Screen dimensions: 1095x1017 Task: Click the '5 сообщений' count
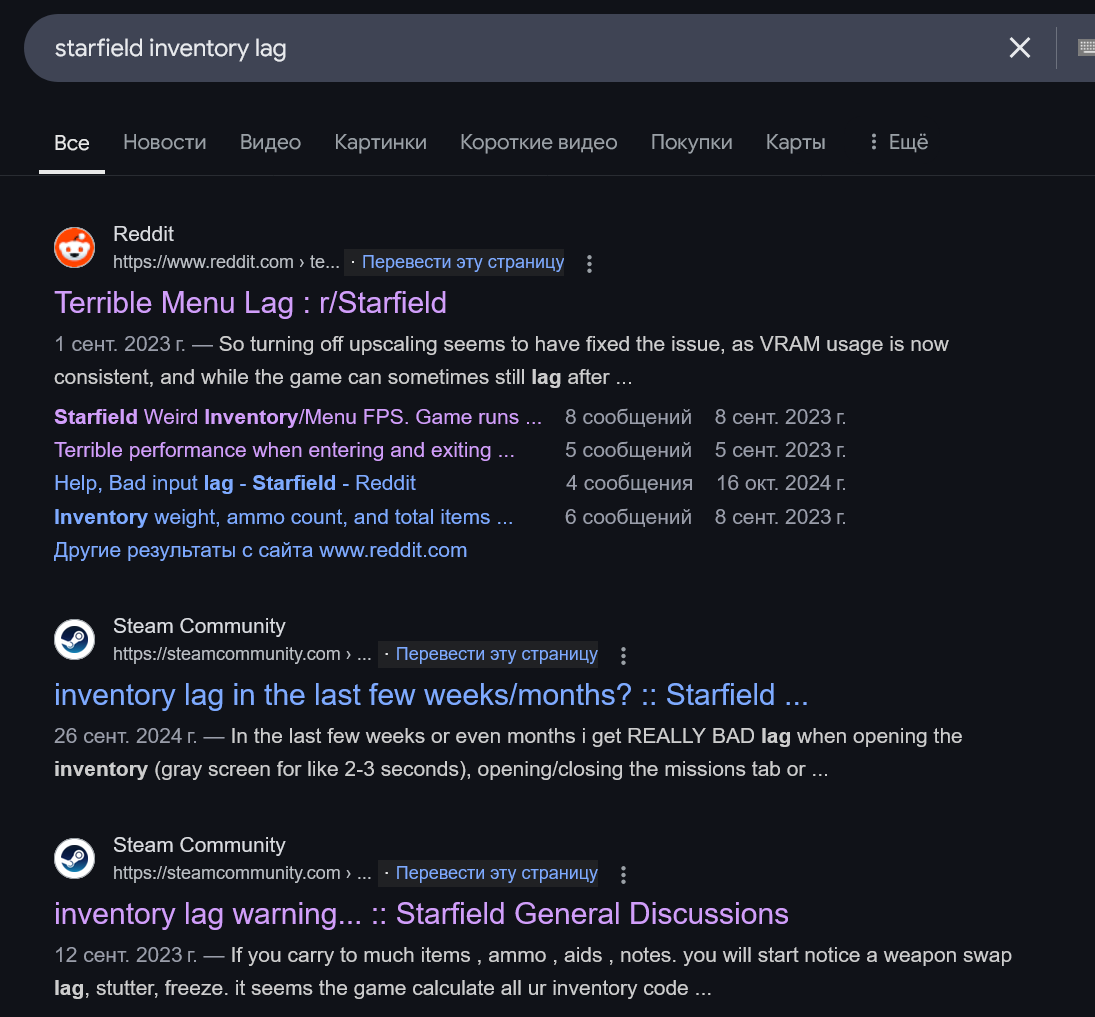coord(628,450)
